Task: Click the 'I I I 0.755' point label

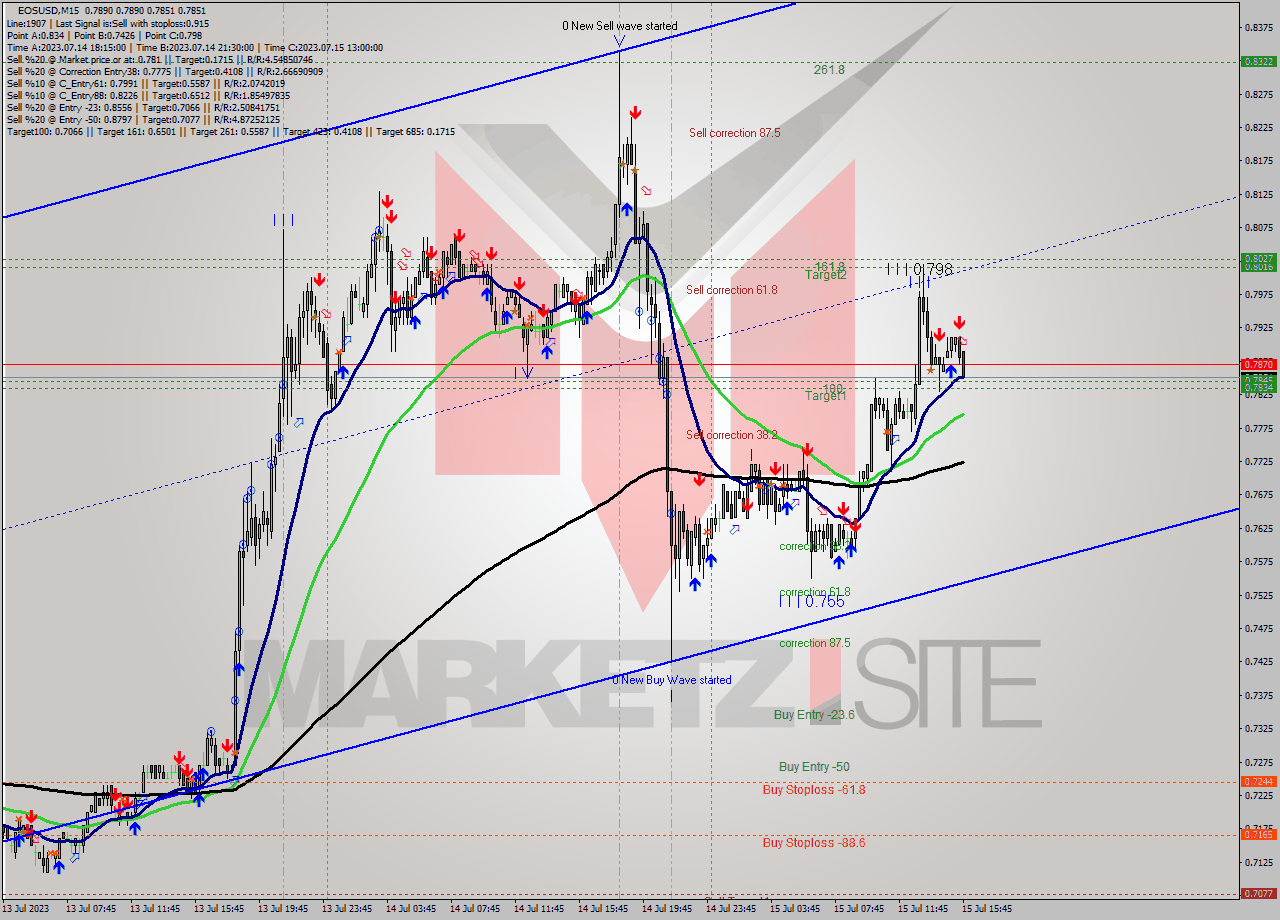Action: (x=812, y=601)
